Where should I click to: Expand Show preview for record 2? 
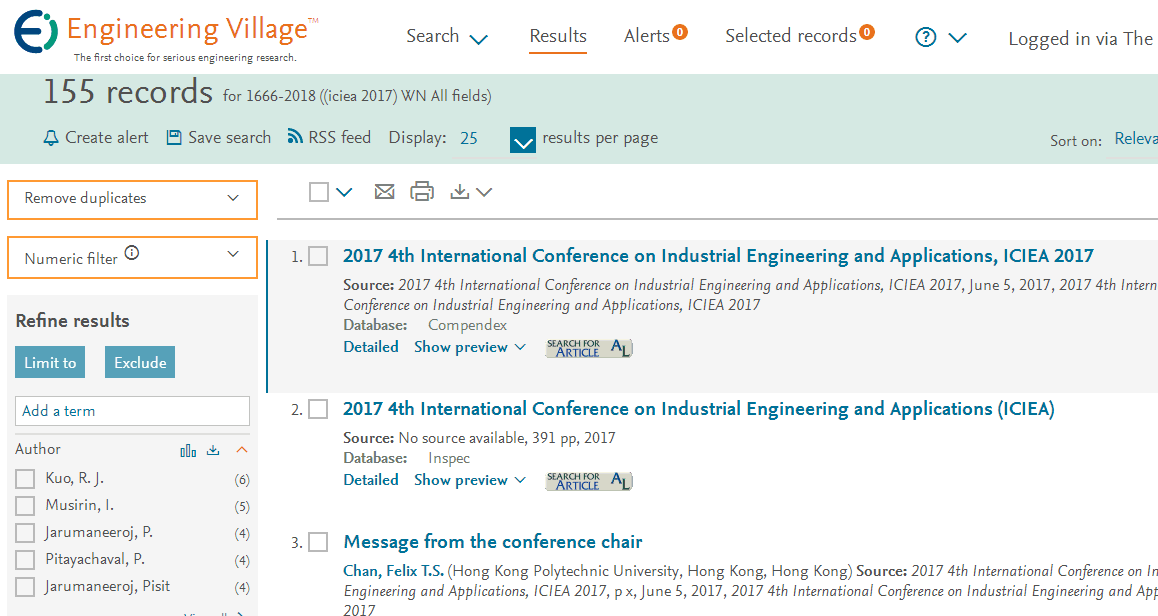pyautogui.click(x=470, y=480)
